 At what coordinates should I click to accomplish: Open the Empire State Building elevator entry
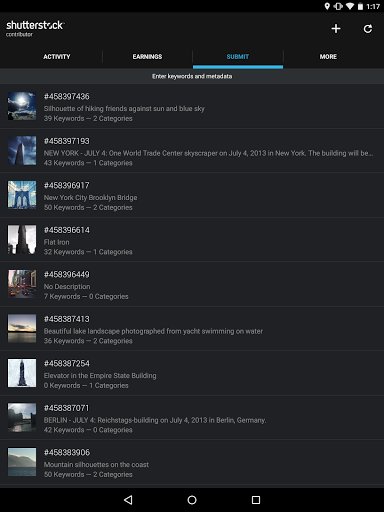tap(192, 373)
